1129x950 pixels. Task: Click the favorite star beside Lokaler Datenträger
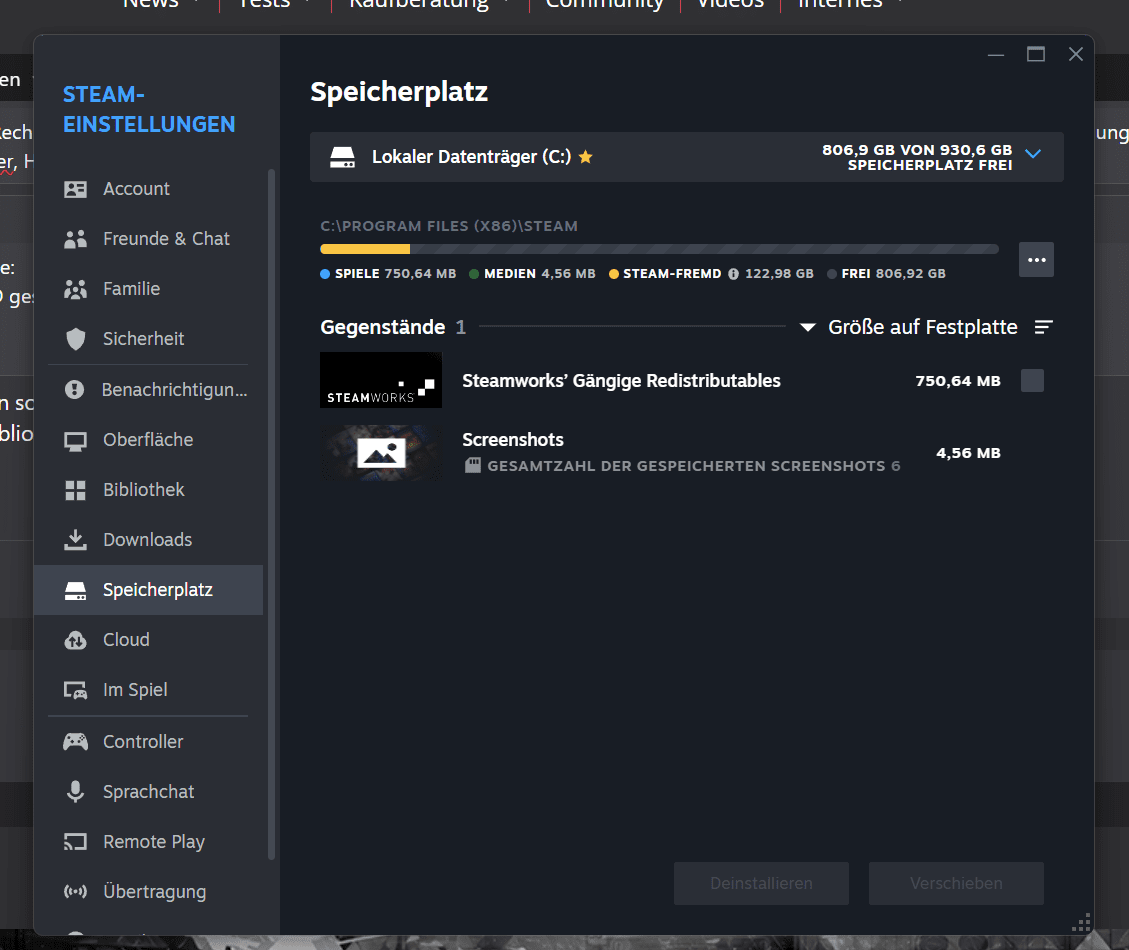pos(586,156)
